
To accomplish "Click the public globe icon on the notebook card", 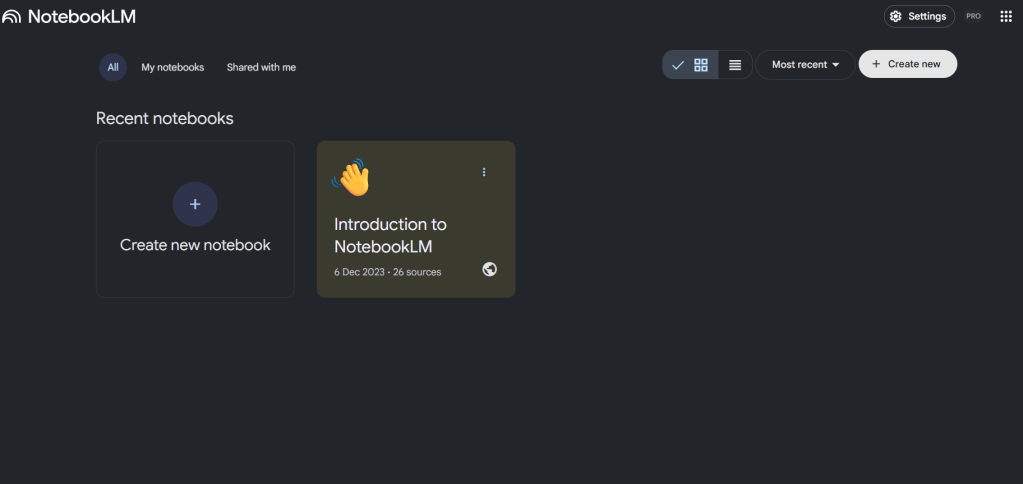I will tap(489, 269).
